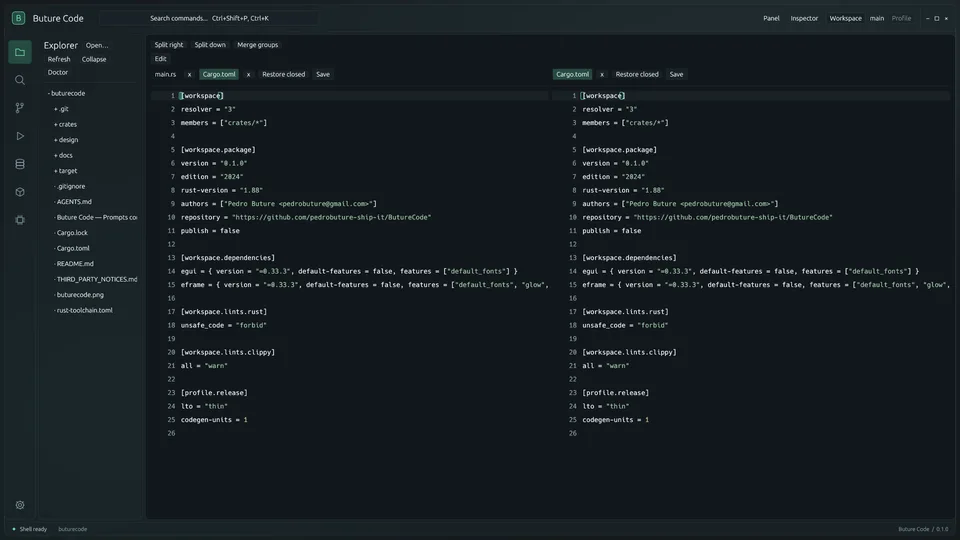Open the chip-shaped icon in the sidebar
Screen dimensions: 960x540
(20, 220)
